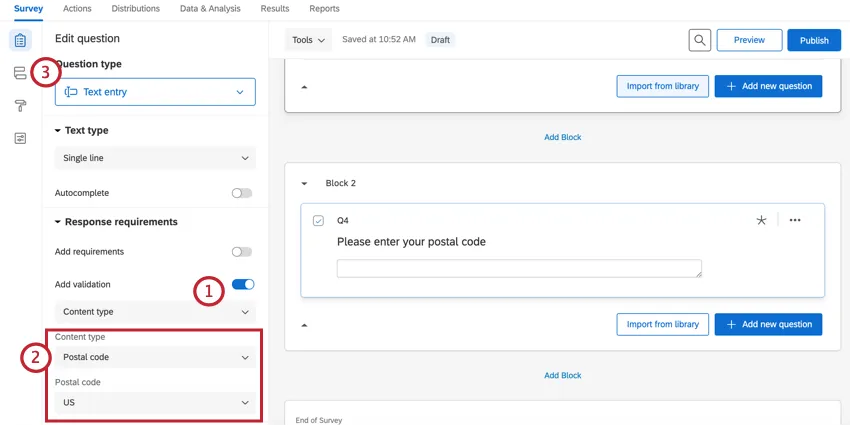Click the 'Saved at 10:52 AM' status text
Image resolution: width=850 pixels, height=427 pixels.
point(379,40)
